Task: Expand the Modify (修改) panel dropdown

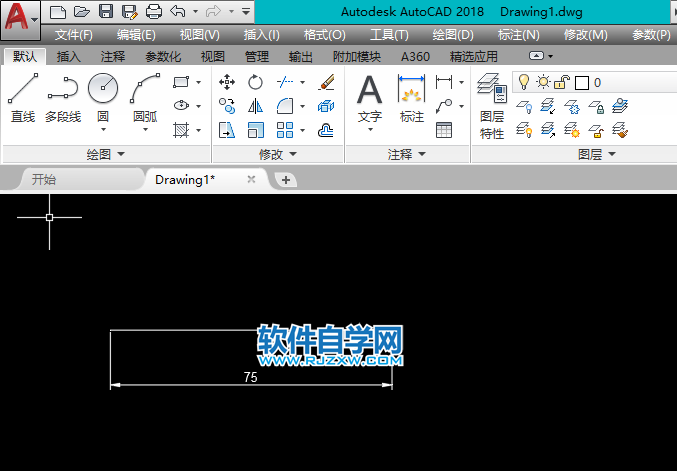Action: (x=278, y=154)
